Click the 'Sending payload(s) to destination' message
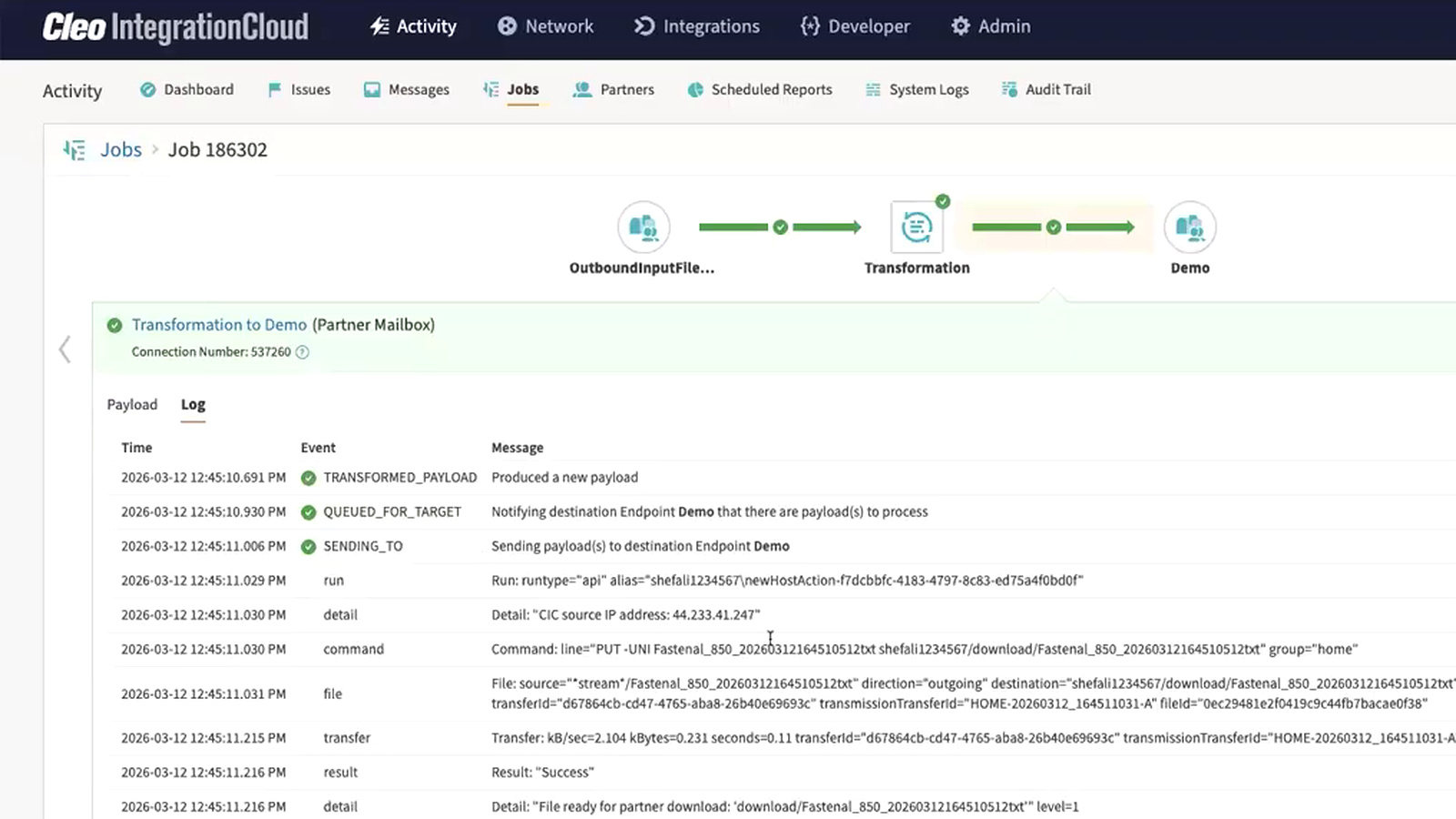Screen dimensions: 1456x819 (641, 546)
